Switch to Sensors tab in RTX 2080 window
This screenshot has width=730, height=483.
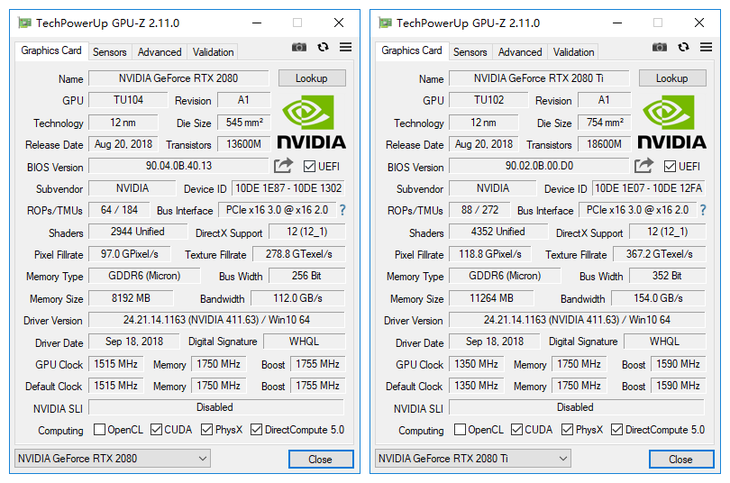click(x=109, y=52)
